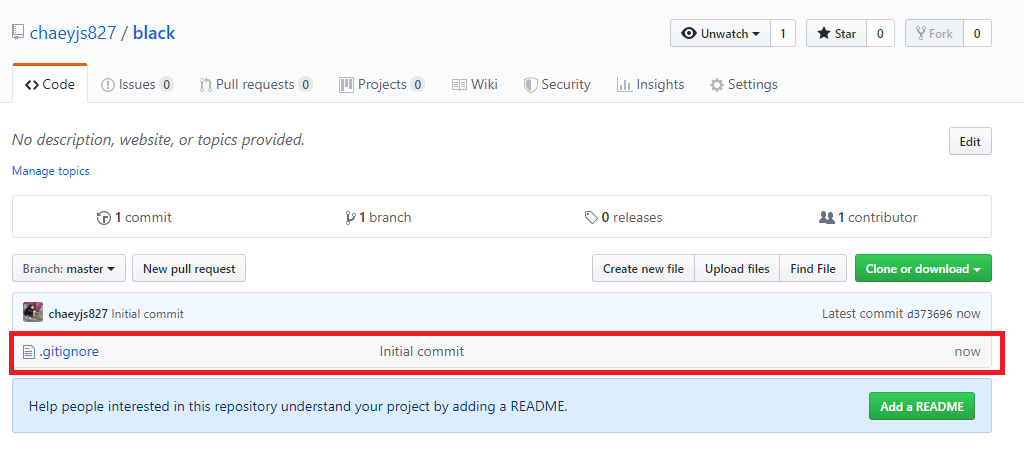The width and height of the screenshot is (1024, 463).
Task: Open the Initial commit message in commit bar
Action: point(148,314)
